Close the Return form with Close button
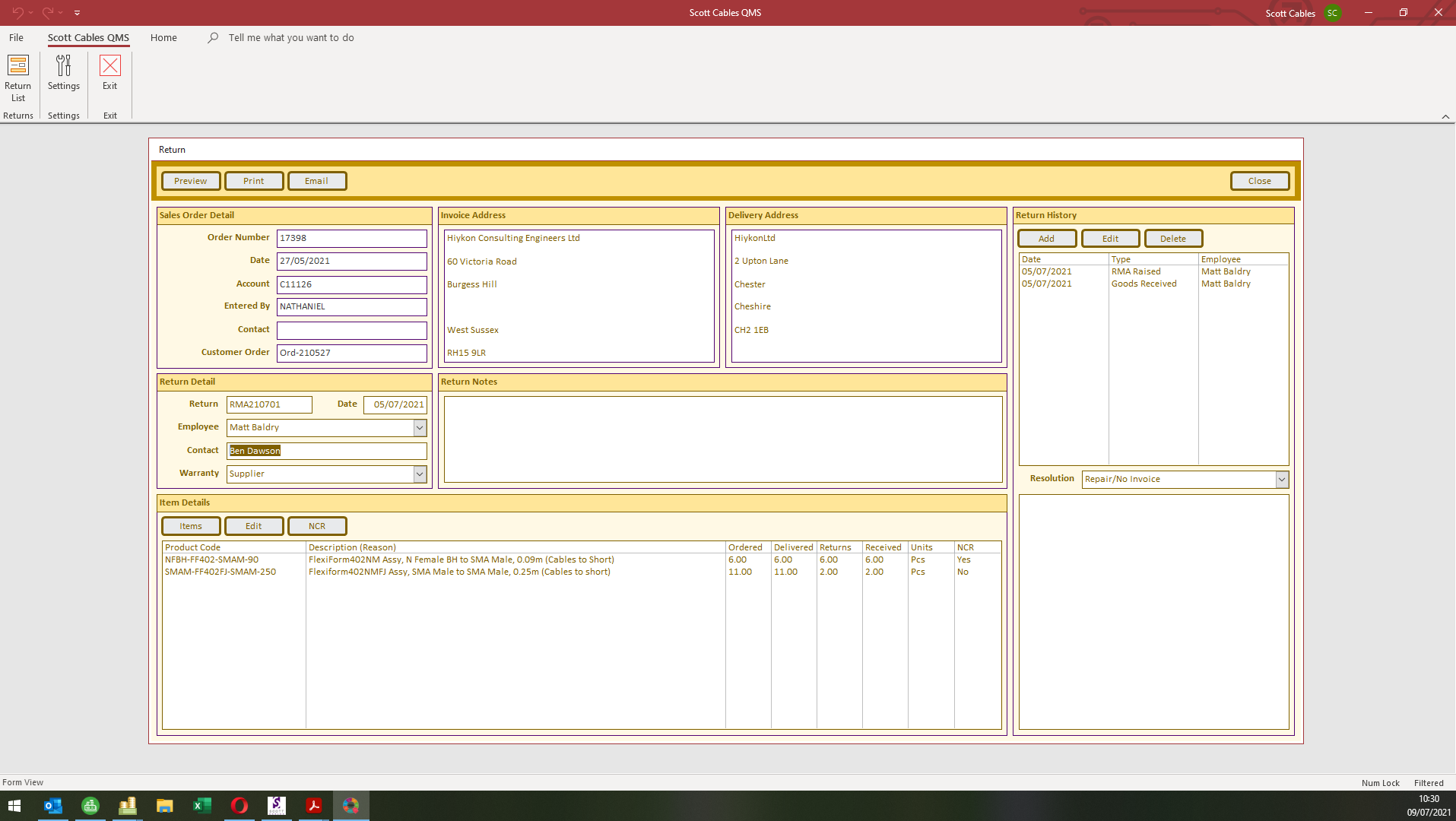 pyautogui.click(x=1260, y=181)
